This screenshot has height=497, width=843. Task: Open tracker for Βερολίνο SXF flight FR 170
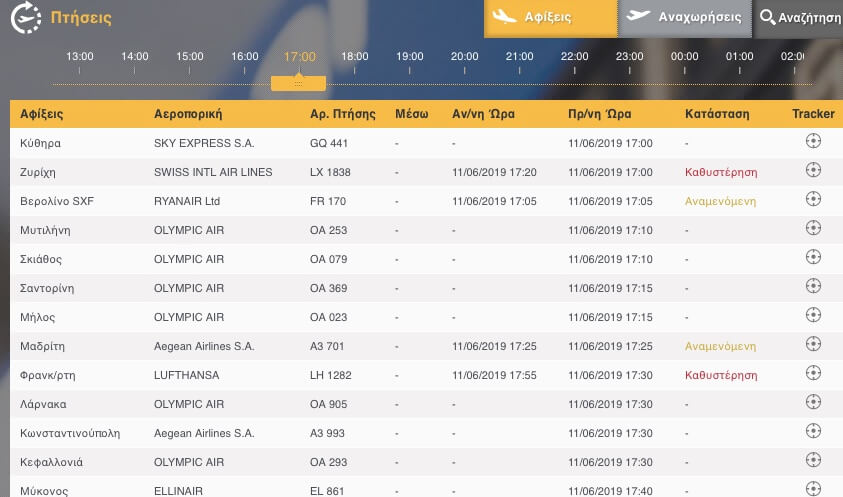(813, 199)
